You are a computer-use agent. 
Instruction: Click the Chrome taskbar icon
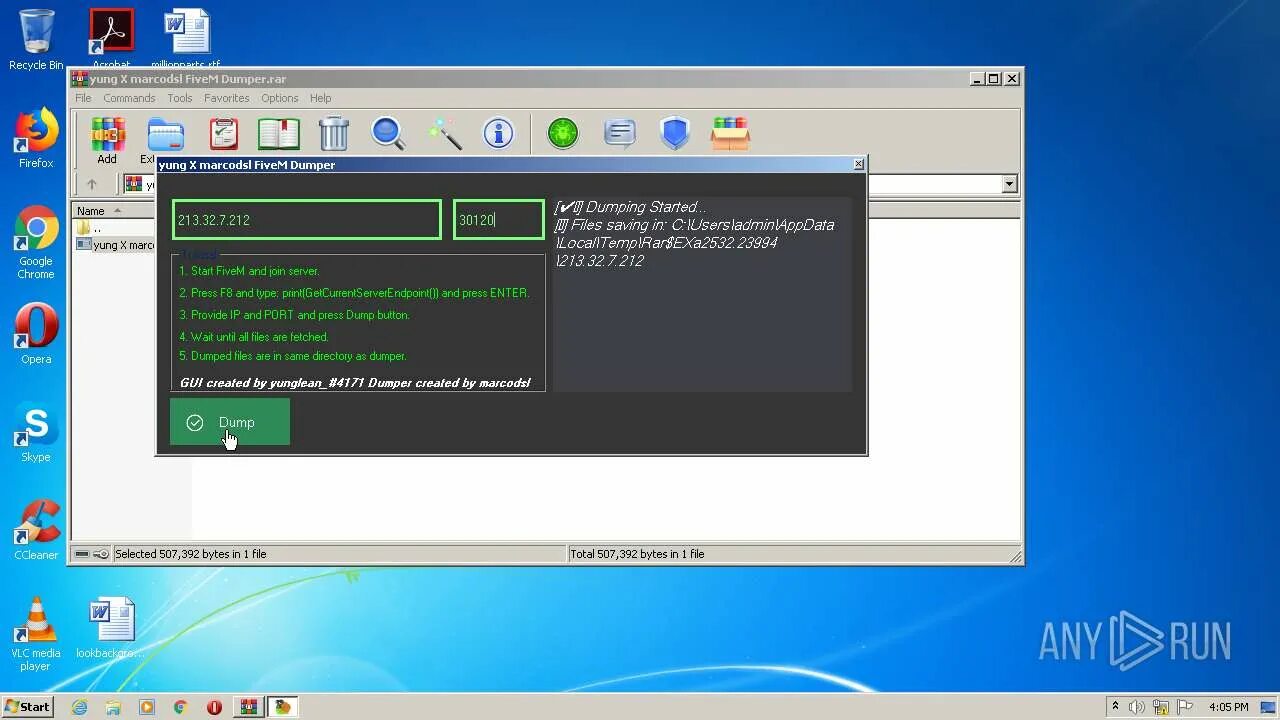click(x=181, y=707)
